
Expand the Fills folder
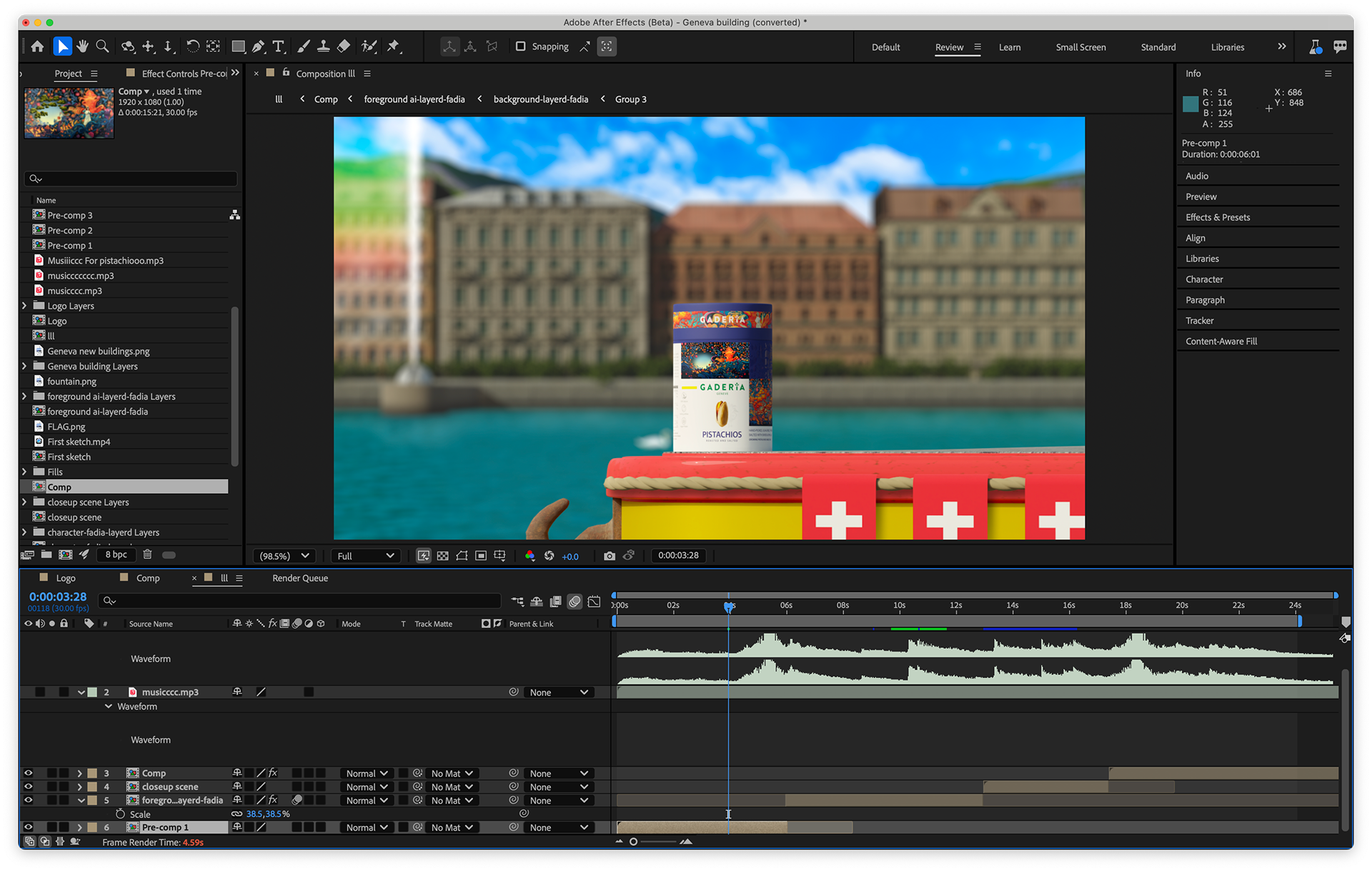[24, 472]
